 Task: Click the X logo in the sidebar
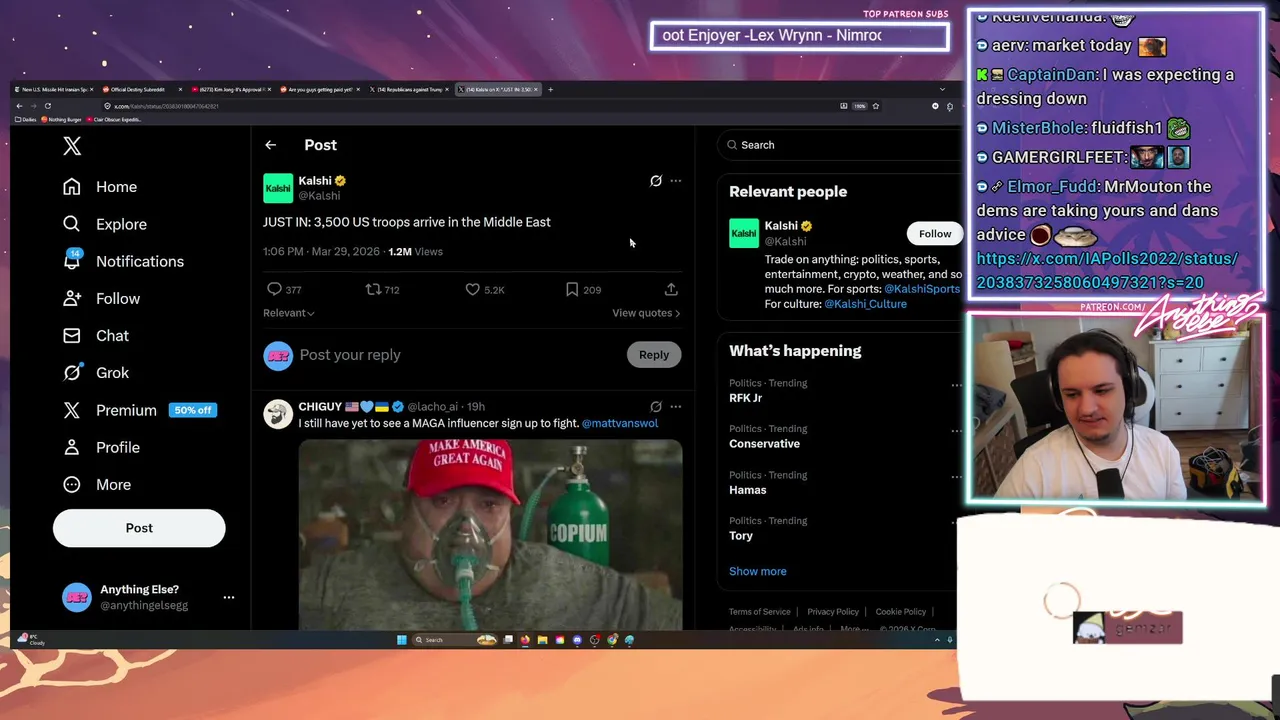[72, 146]
